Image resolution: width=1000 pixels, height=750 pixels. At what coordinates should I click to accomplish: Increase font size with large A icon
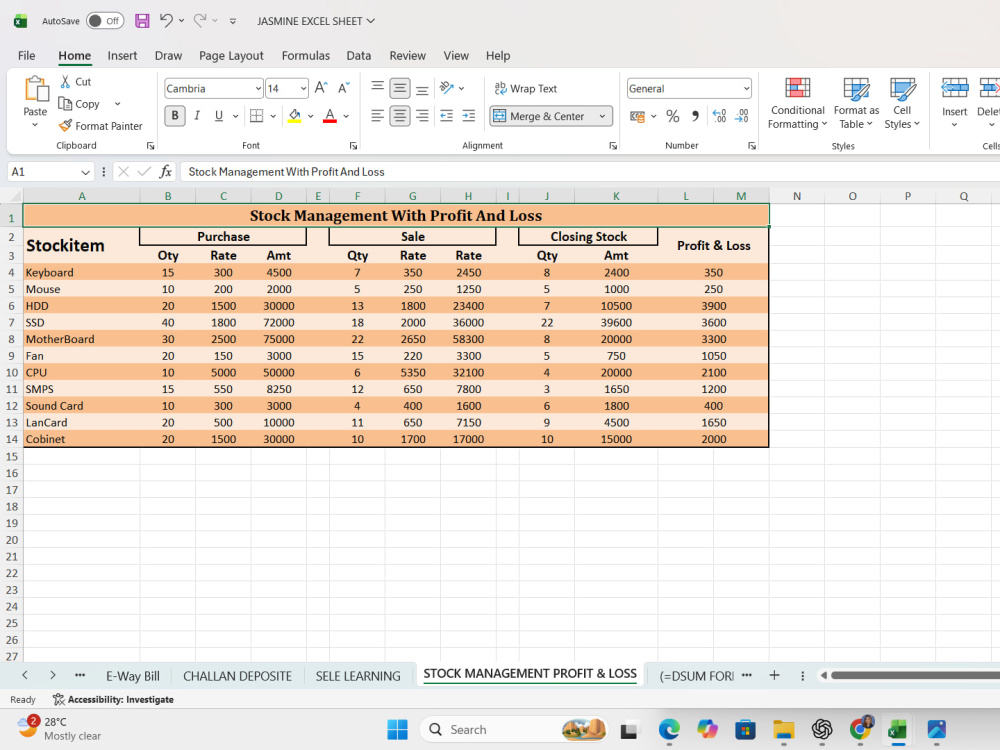[x=321, y=88]
